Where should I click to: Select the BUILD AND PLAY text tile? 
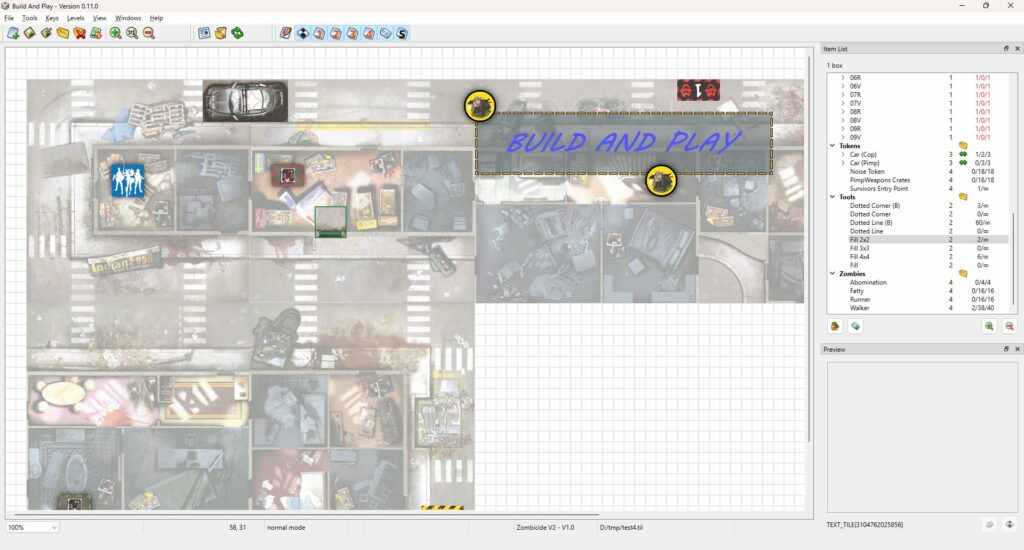[x=624, y=143]
